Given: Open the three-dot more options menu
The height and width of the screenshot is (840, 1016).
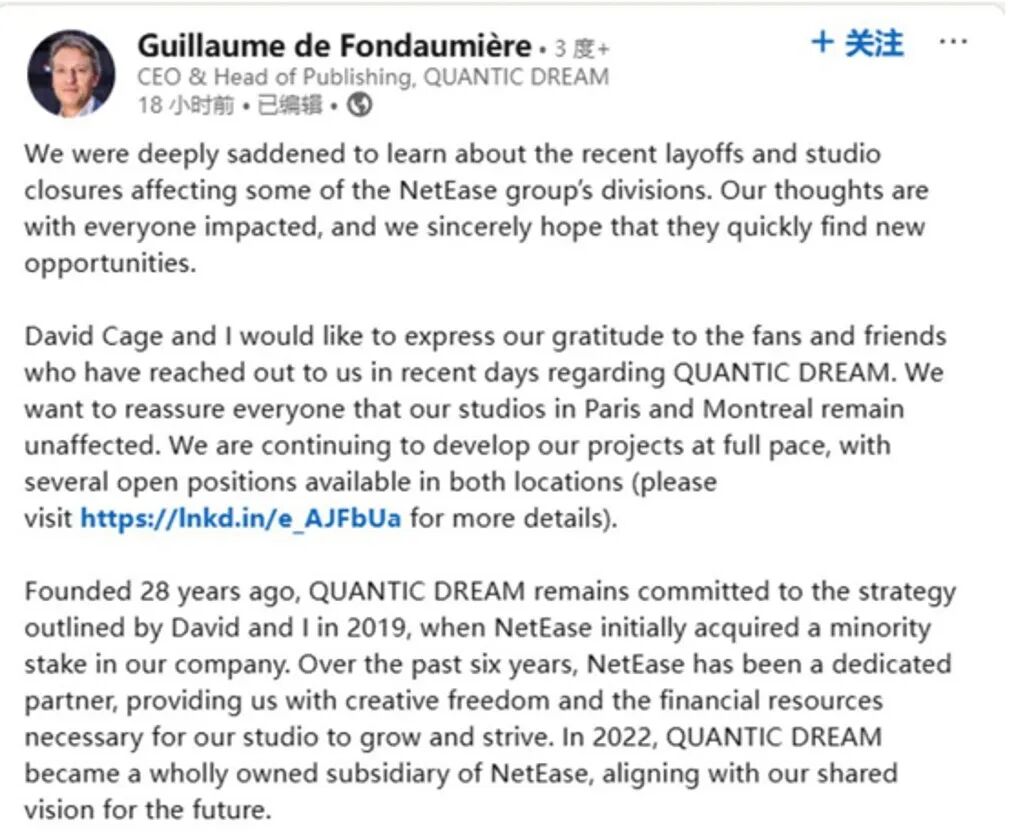Looking at the screenshot, I should tap(954, 43).
